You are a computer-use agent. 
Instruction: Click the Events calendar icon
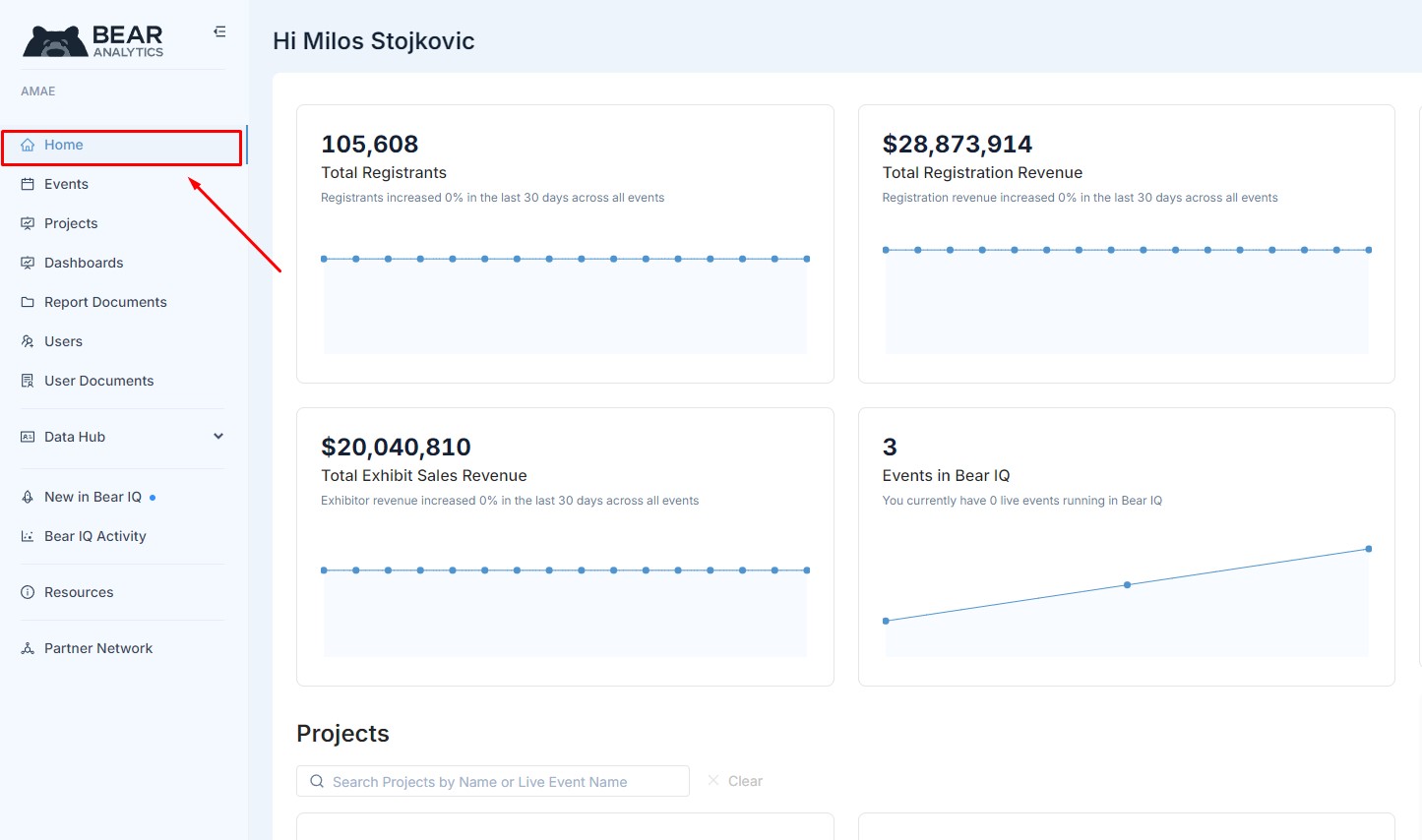coord(28,185)
